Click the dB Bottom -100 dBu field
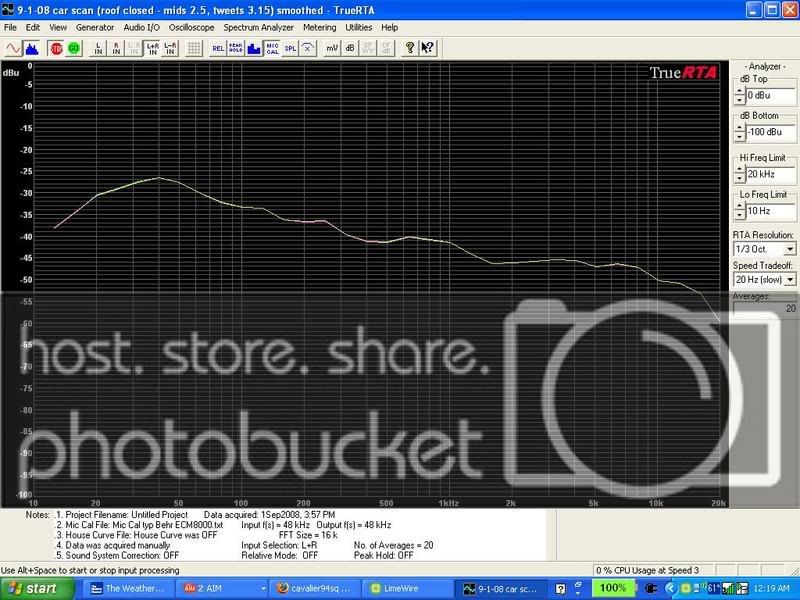This screenshot has width=800, height=600. tap(771, 132)
